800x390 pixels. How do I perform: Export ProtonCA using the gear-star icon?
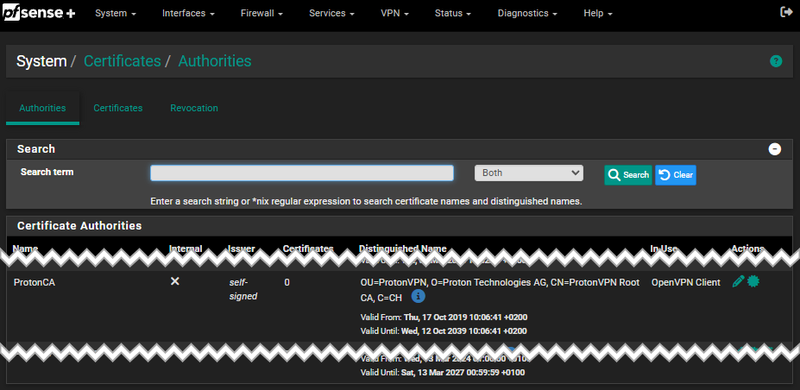pyautogui.click(x=753, y=281)
